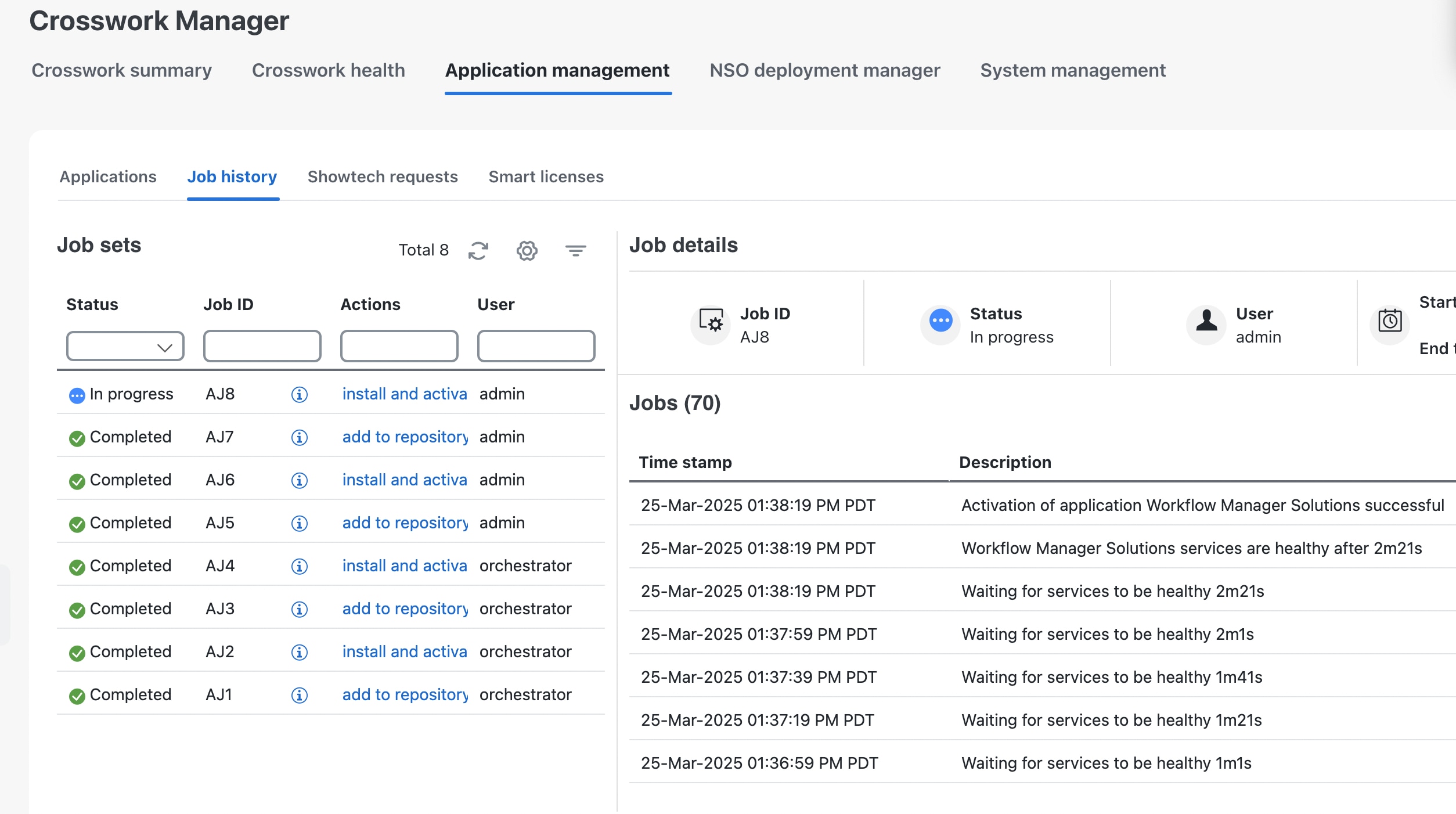The height and width of the screenshot is (814, 1456).
Task: Open NSO deployment manager tab
Action: [824, 70]
